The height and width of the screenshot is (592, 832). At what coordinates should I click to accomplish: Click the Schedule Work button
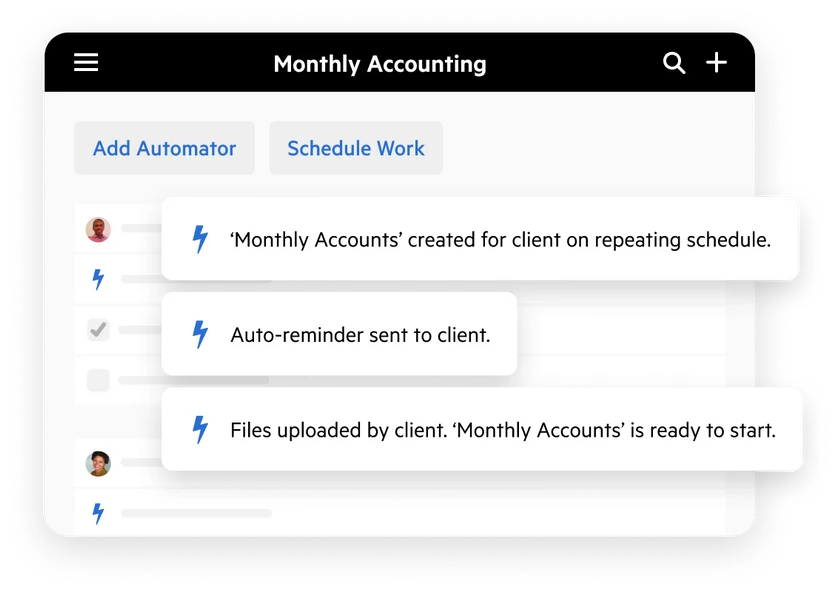coord(356,148)
